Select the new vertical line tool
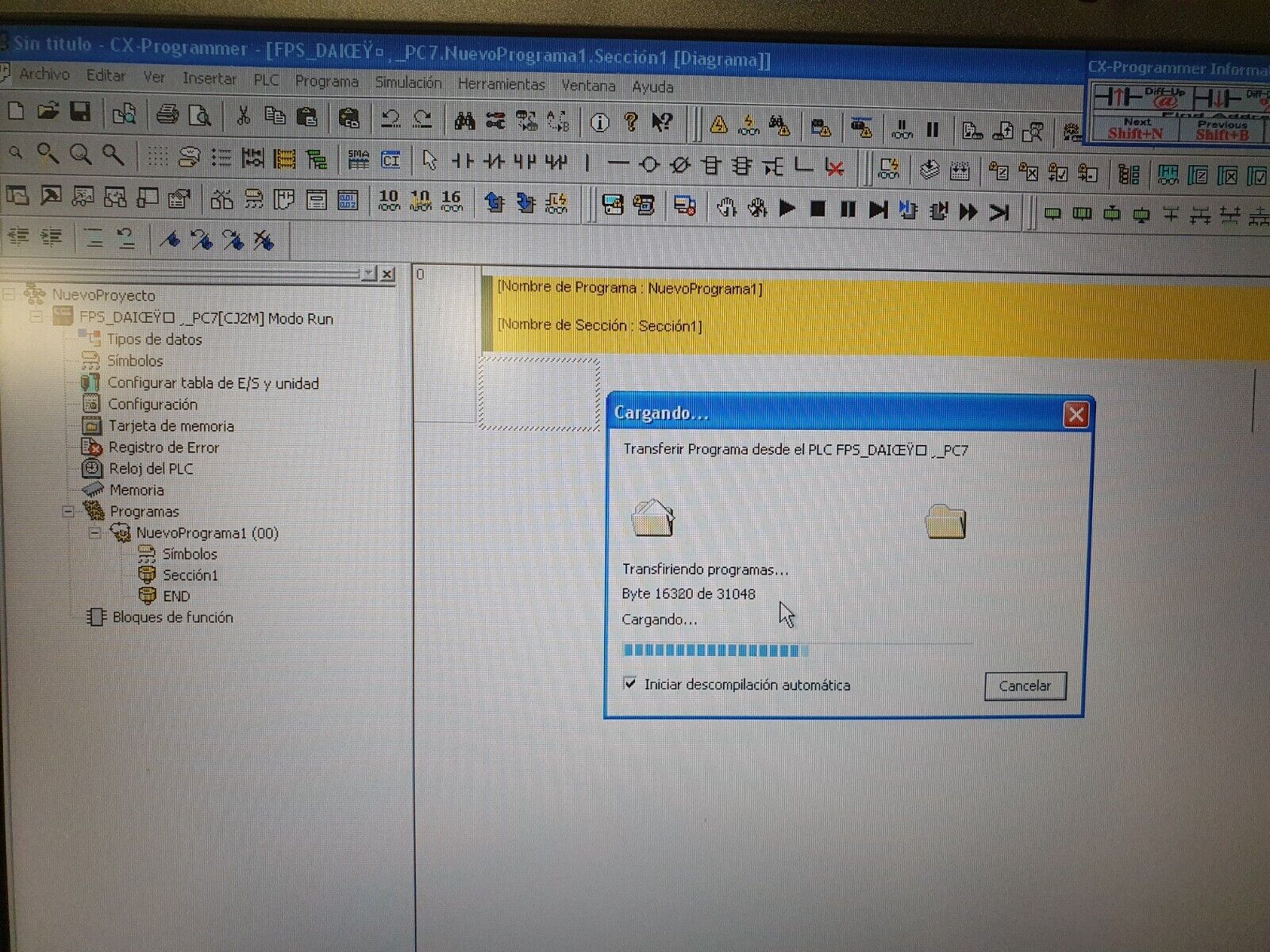The image size is (1270, 952). point(587,164)
